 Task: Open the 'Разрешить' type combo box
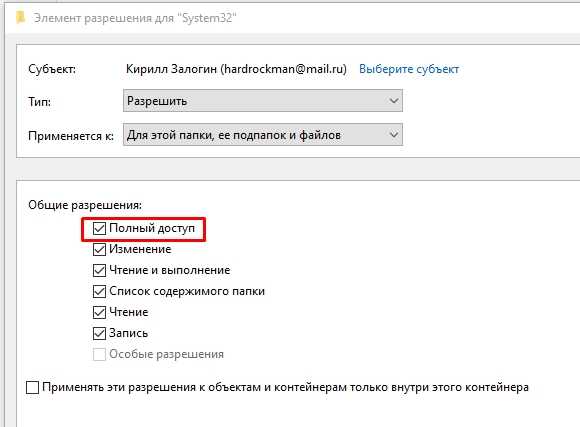click(x=263, y=101)
